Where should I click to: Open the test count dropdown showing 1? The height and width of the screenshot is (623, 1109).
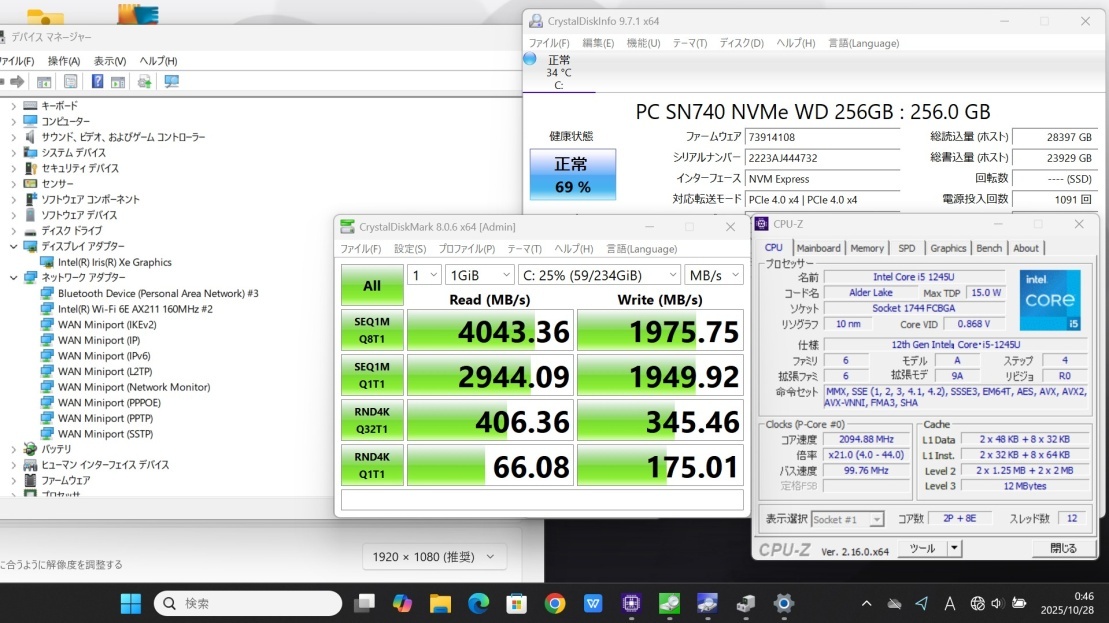(424, 275)
